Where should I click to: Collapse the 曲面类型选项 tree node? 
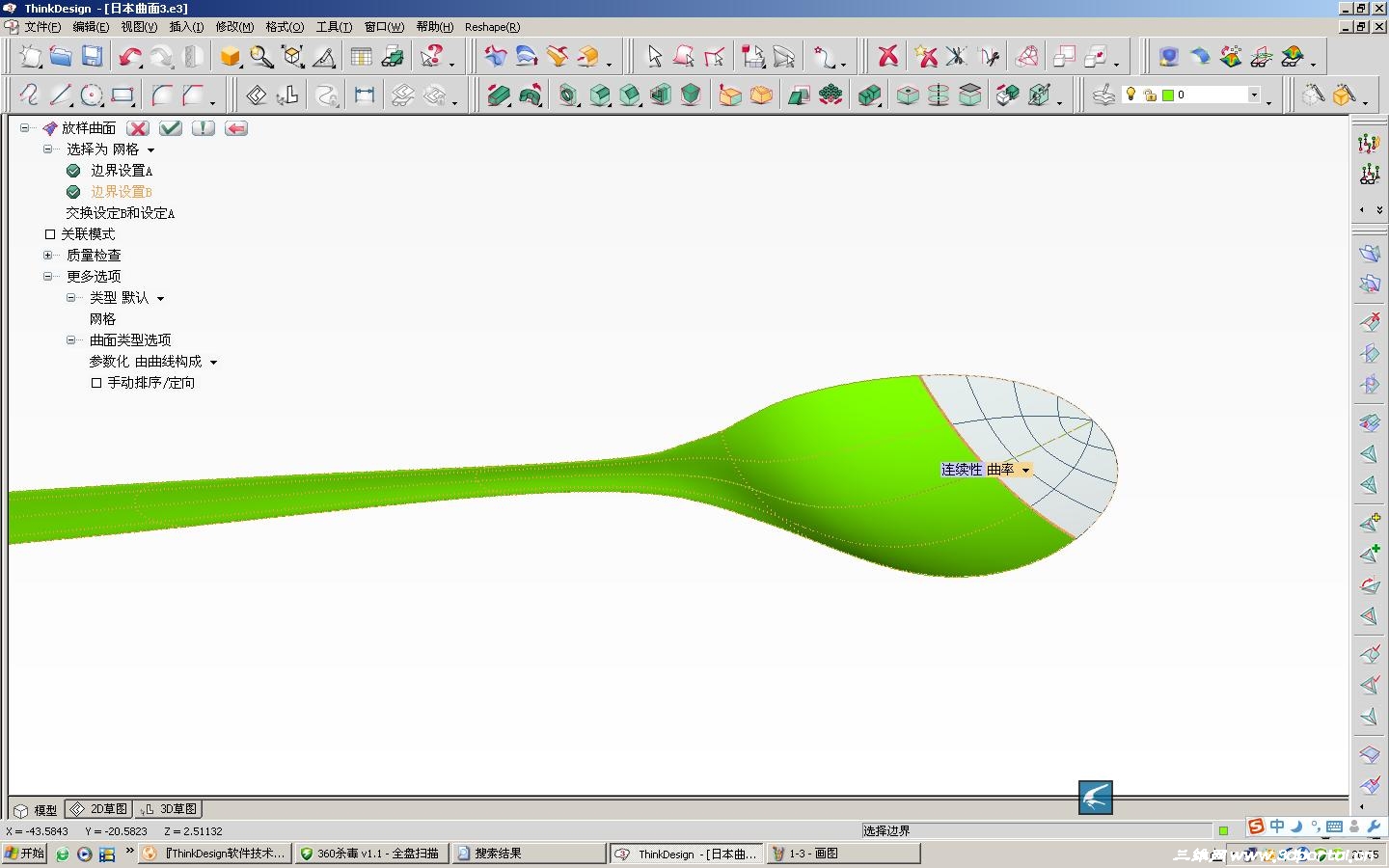[x=70, y=340]
